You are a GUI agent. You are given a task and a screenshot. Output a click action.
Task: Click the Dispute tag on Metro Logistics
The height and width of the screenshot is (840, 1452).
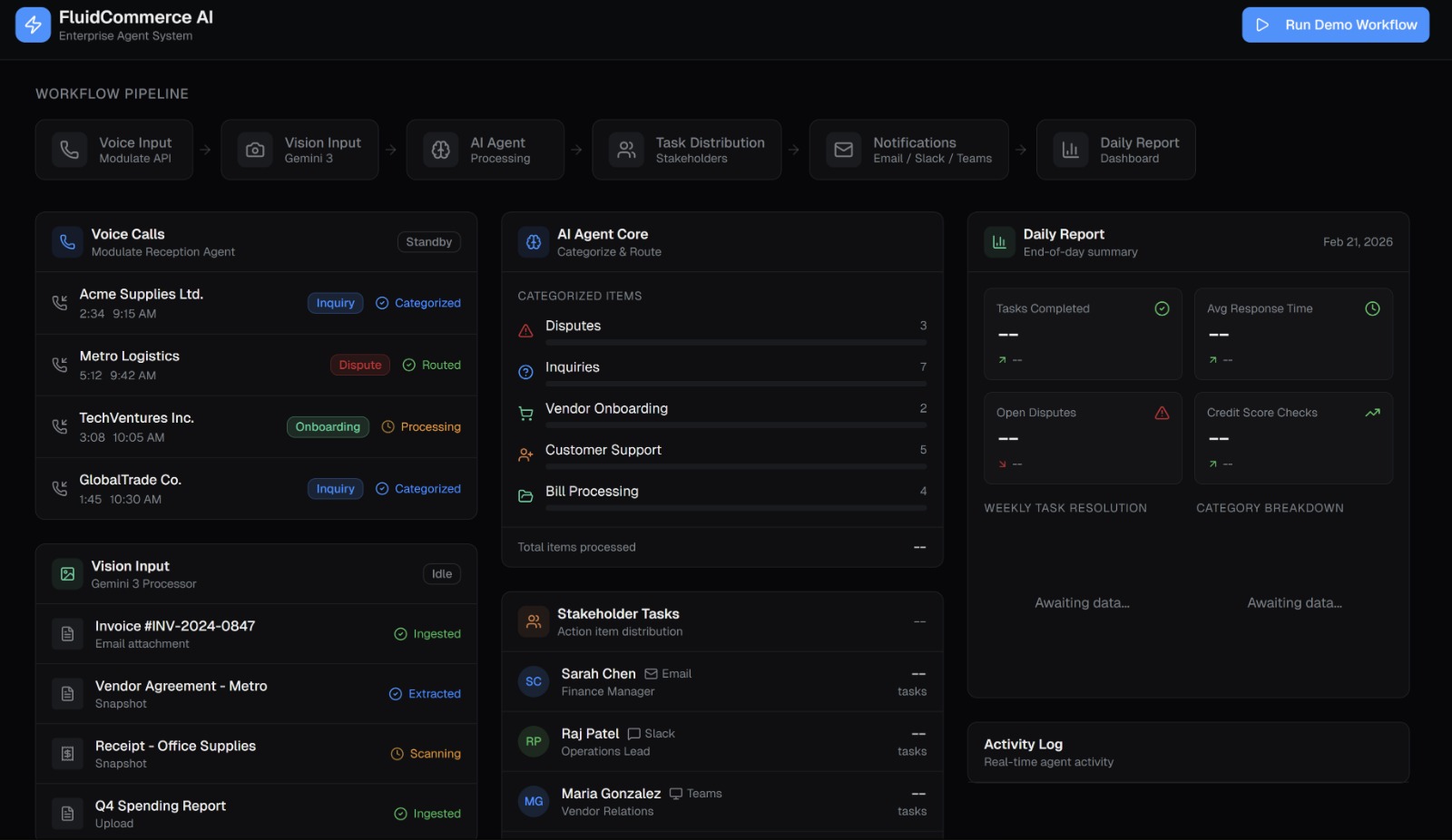360,365
